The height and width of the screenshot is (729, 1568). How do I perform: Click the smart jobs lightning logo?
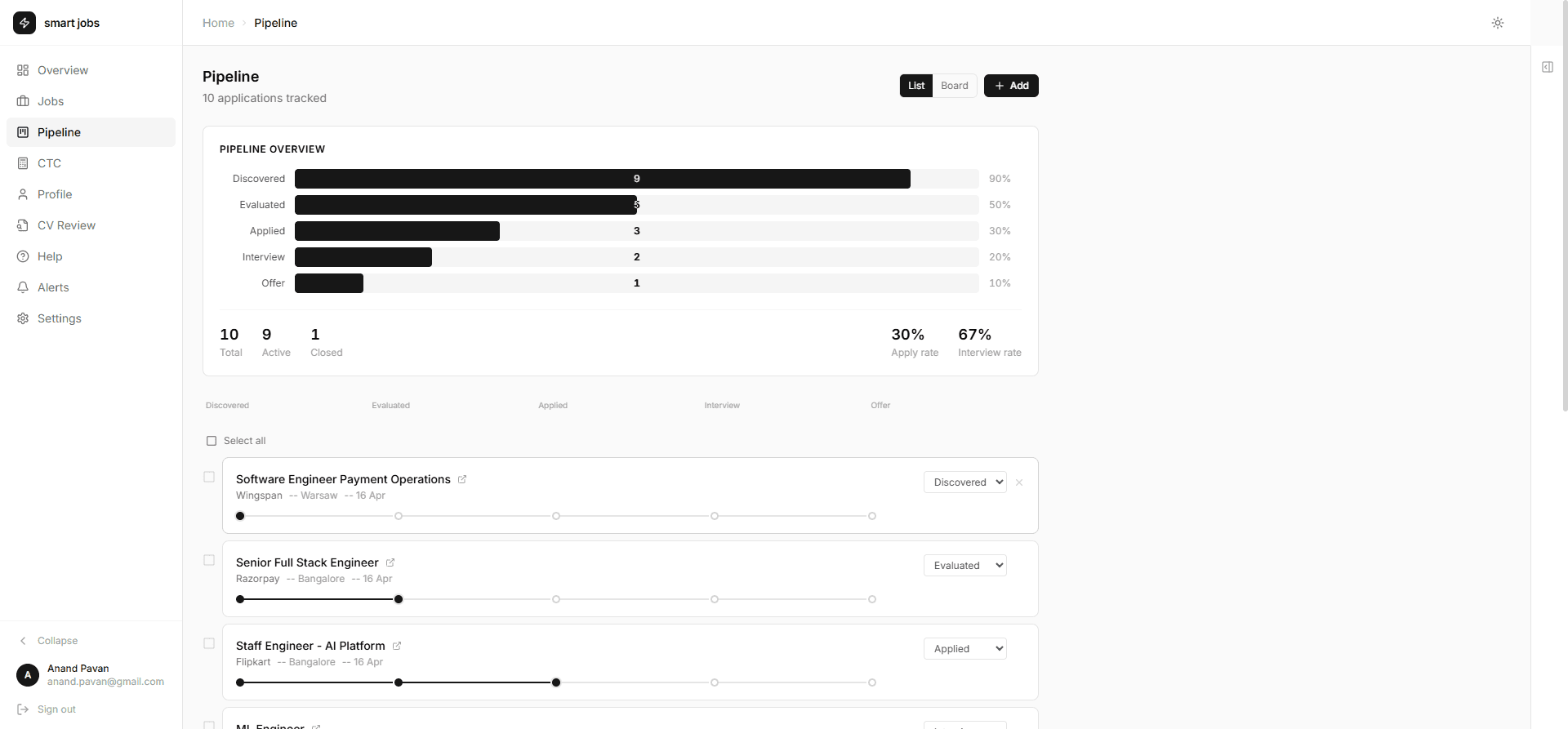tap(24, 23)
